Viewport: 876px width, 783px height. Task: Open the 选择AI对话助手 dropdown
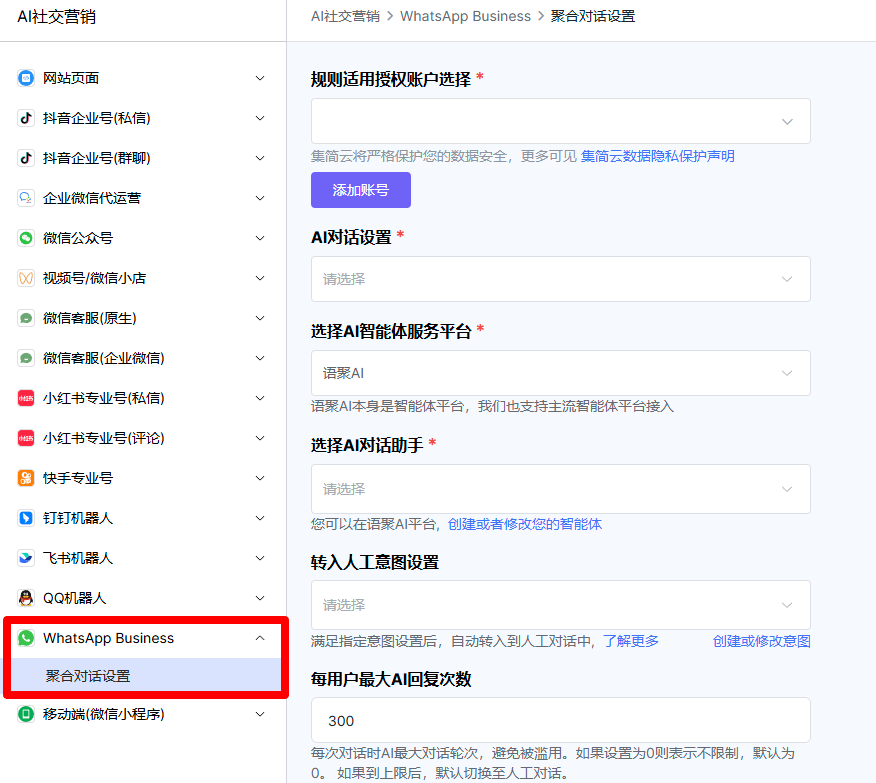point(560,489)
